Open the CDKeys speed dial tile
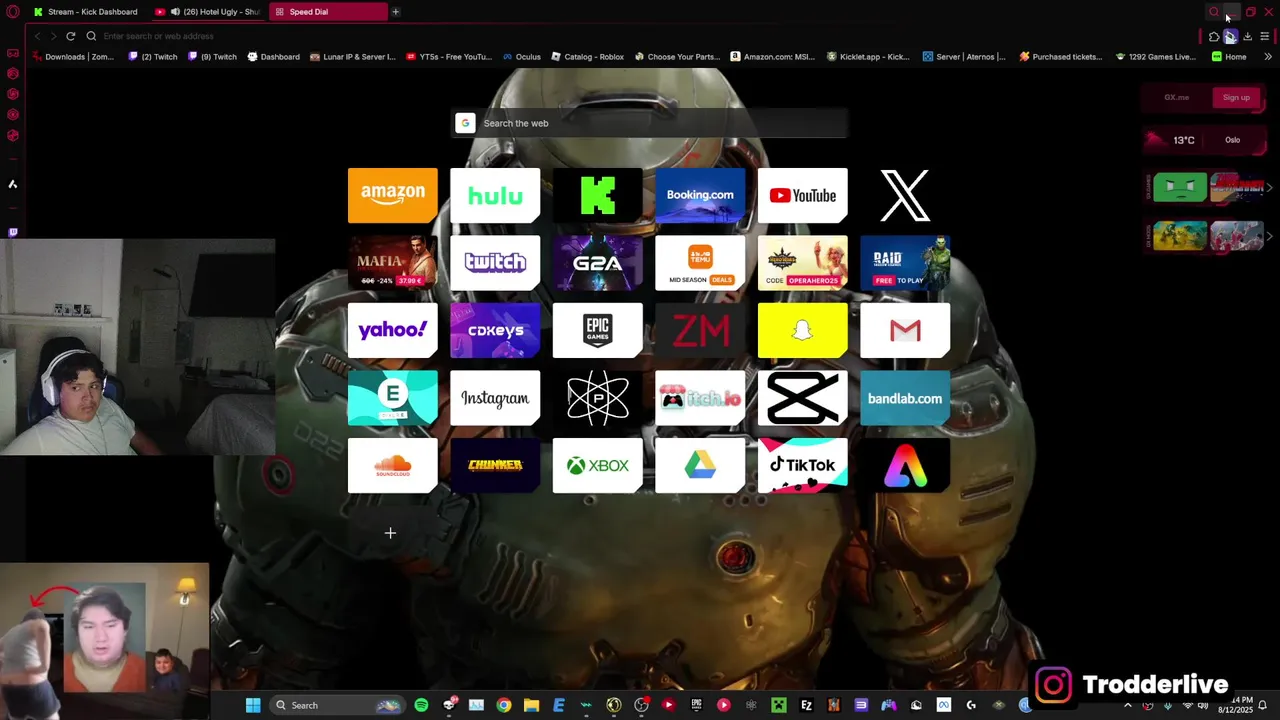The width and height of the screenshot is (1280, 720). click(495, 330)
